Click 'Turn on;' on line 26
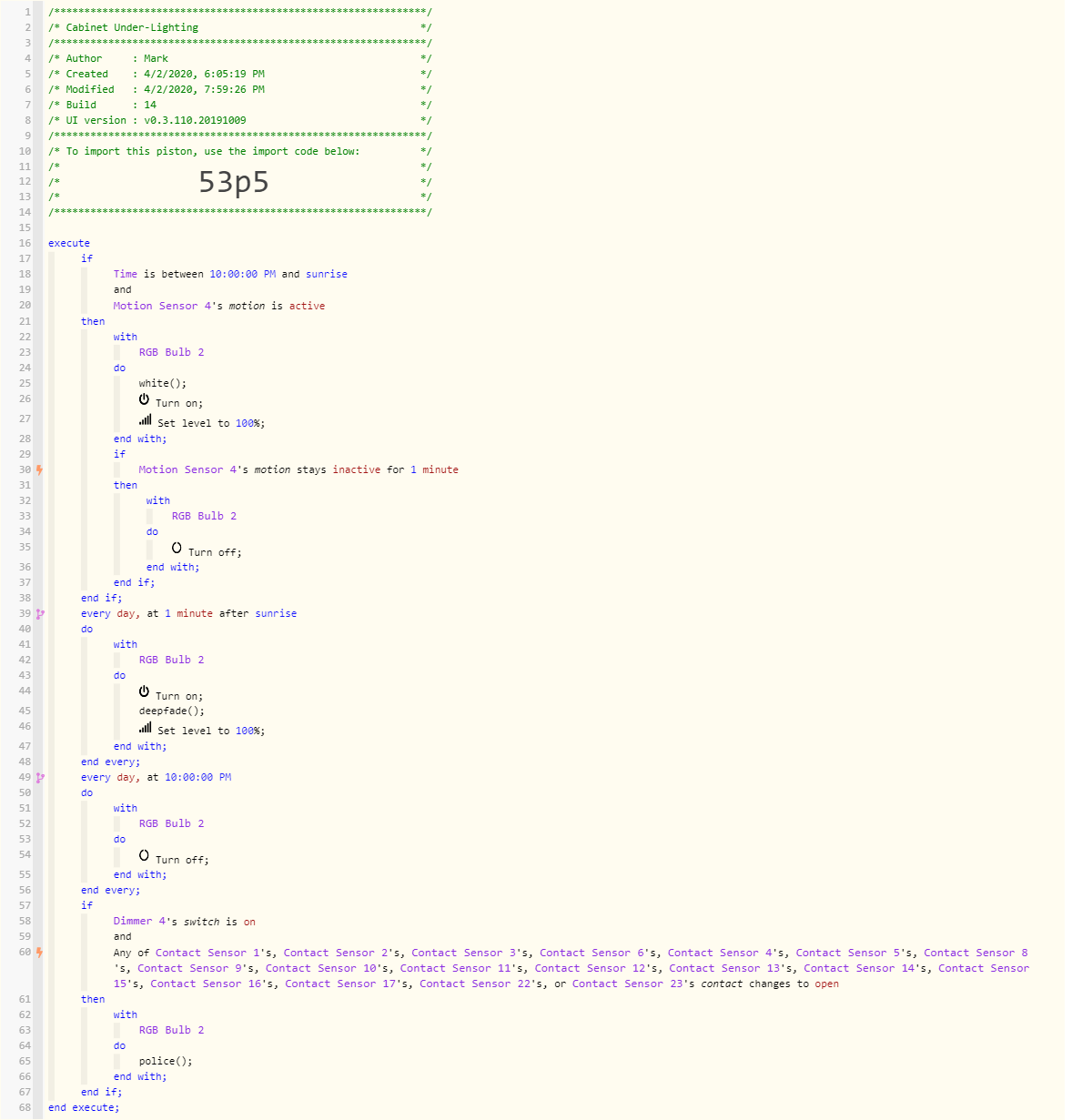Image resolution: width=1072 pixels, height=1120 pixels. click(x=179, y=403)
